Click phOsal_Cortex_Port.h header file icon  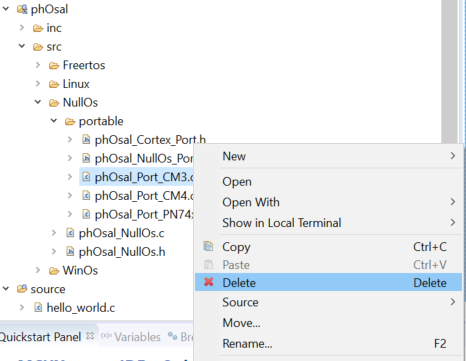86,139
